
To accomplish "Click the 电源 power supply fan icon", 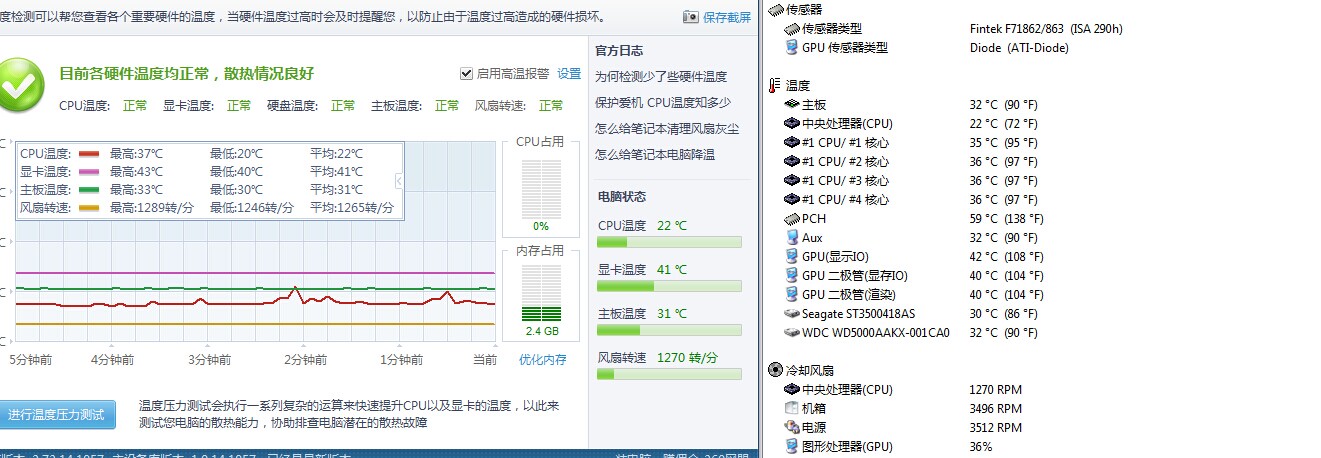I will tap(792, 428).
